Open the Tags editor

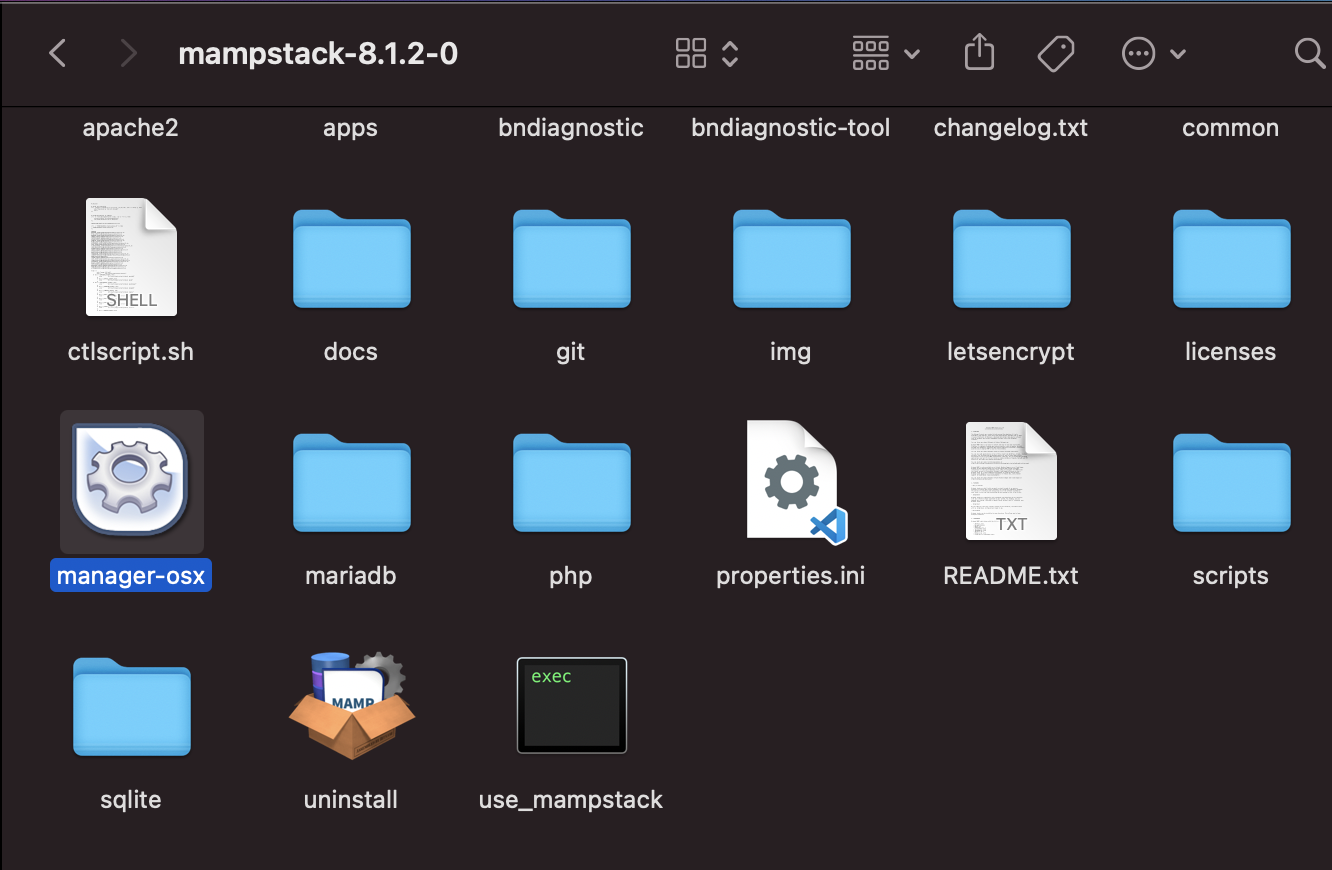pos(1056,54)
